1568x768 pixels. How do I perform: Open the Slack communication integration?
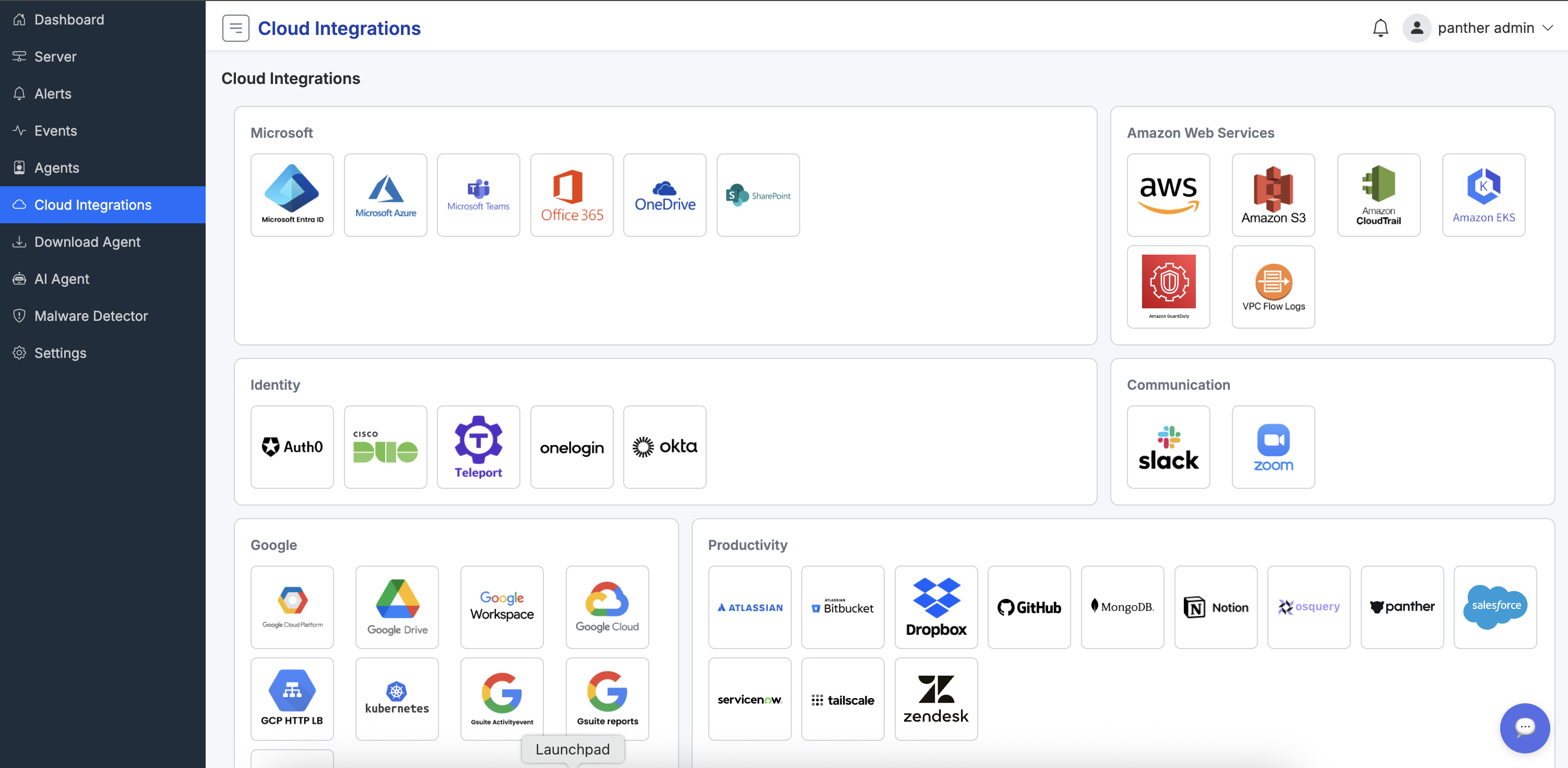[1168, 447]
